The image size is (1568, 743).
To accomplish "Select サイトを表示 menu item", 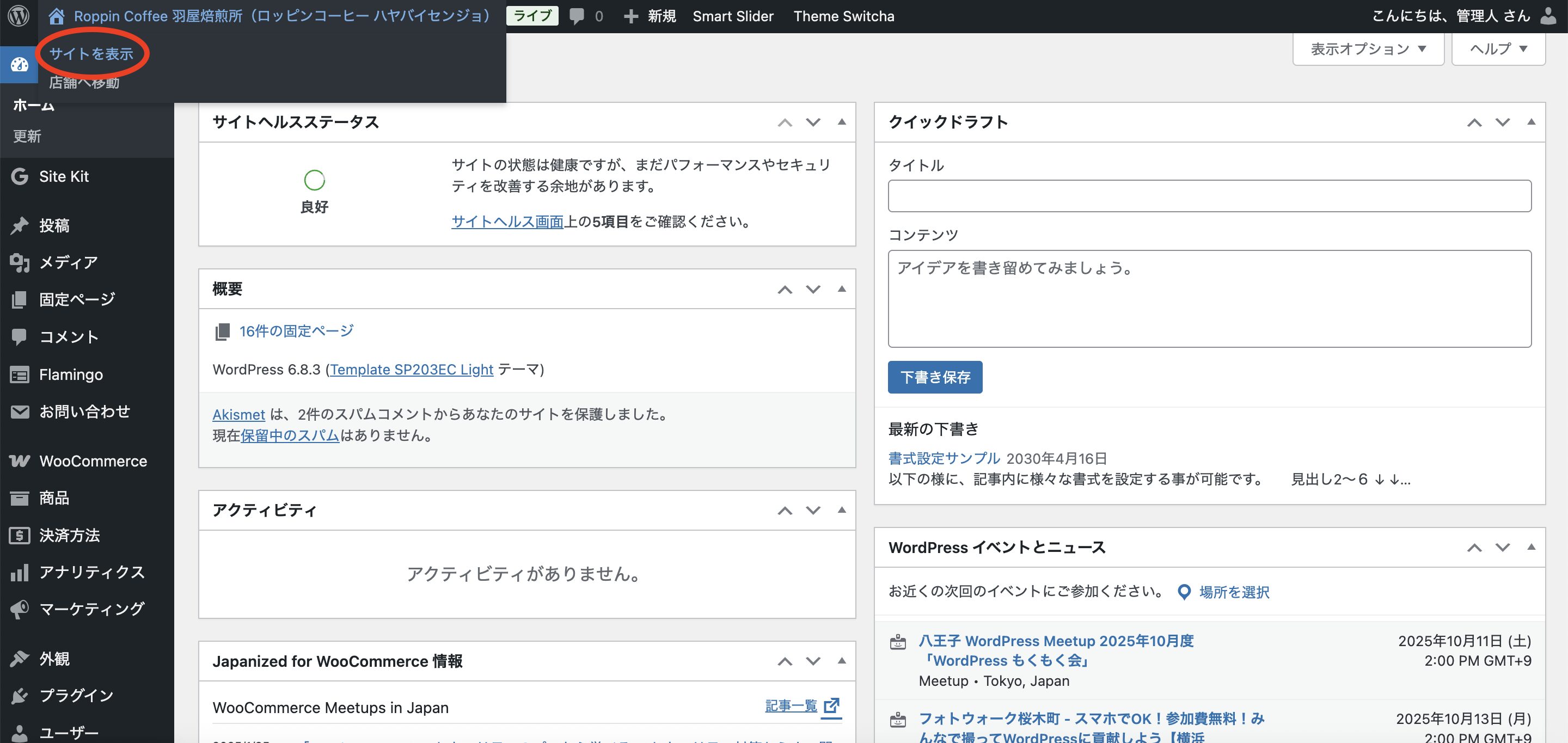I will [91, 54].
